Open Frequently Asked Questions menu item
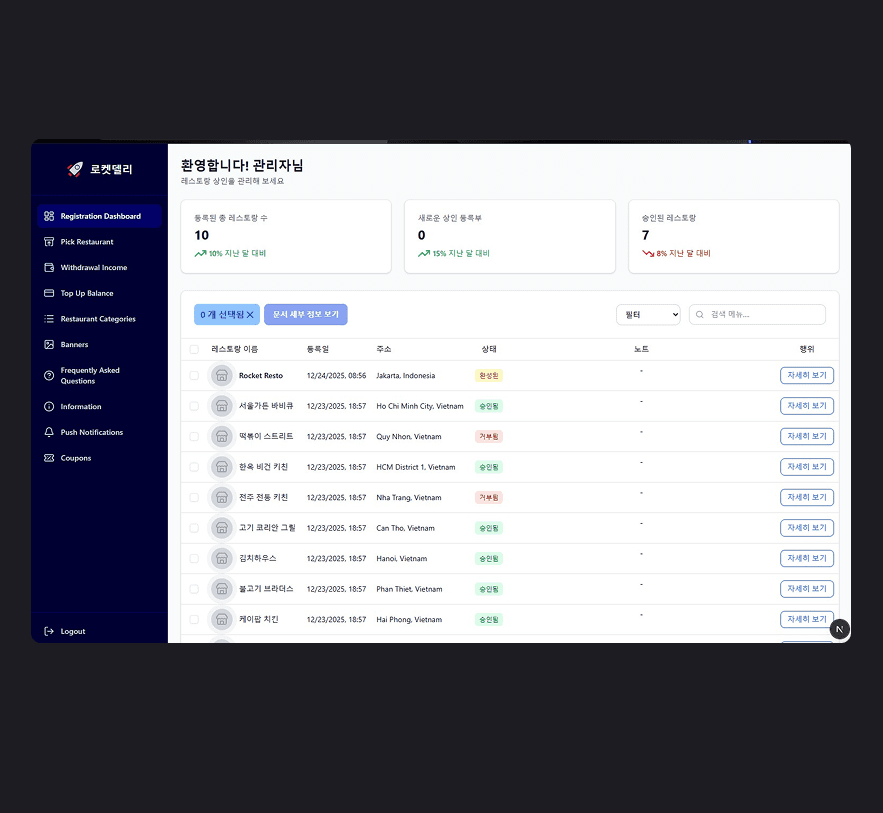 pyautogui.click(x=90, y=376)
